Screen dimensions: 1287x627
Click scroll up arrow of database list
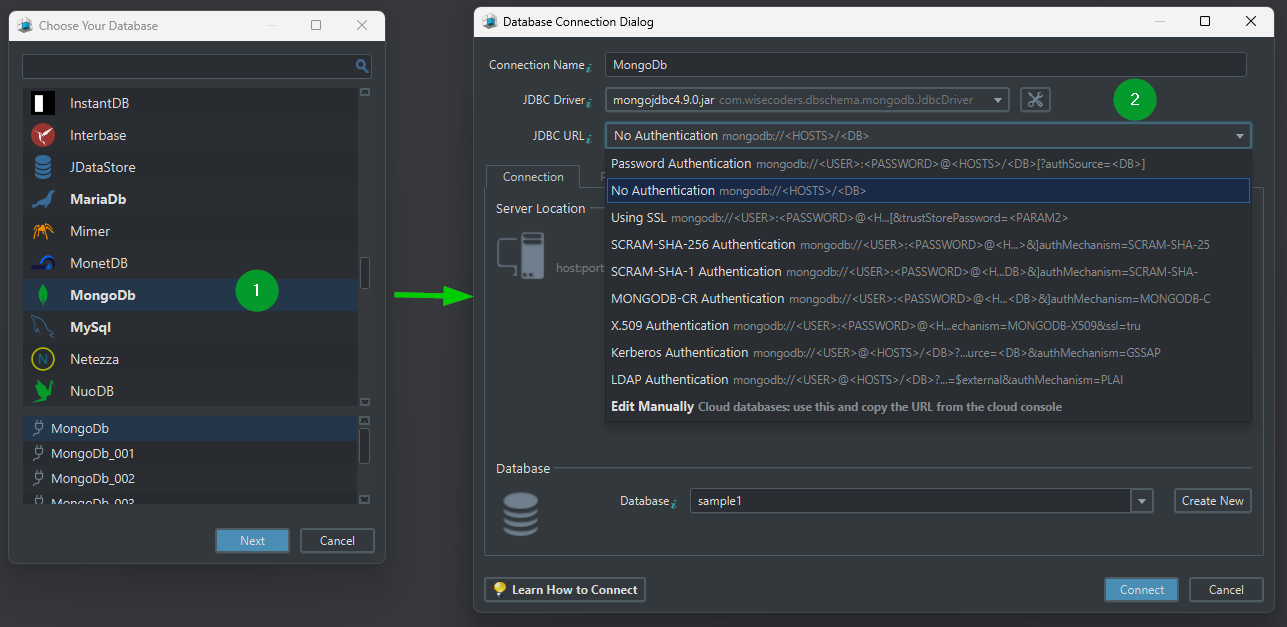click(365, 92)
